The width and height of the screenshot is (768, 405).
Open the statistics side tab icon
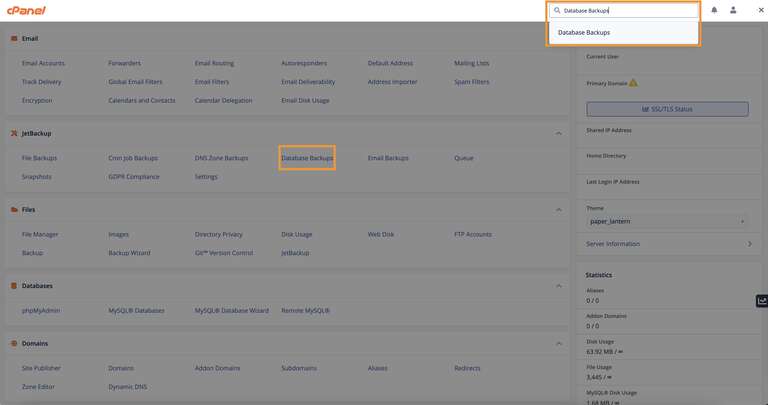[x=762, y=301]
